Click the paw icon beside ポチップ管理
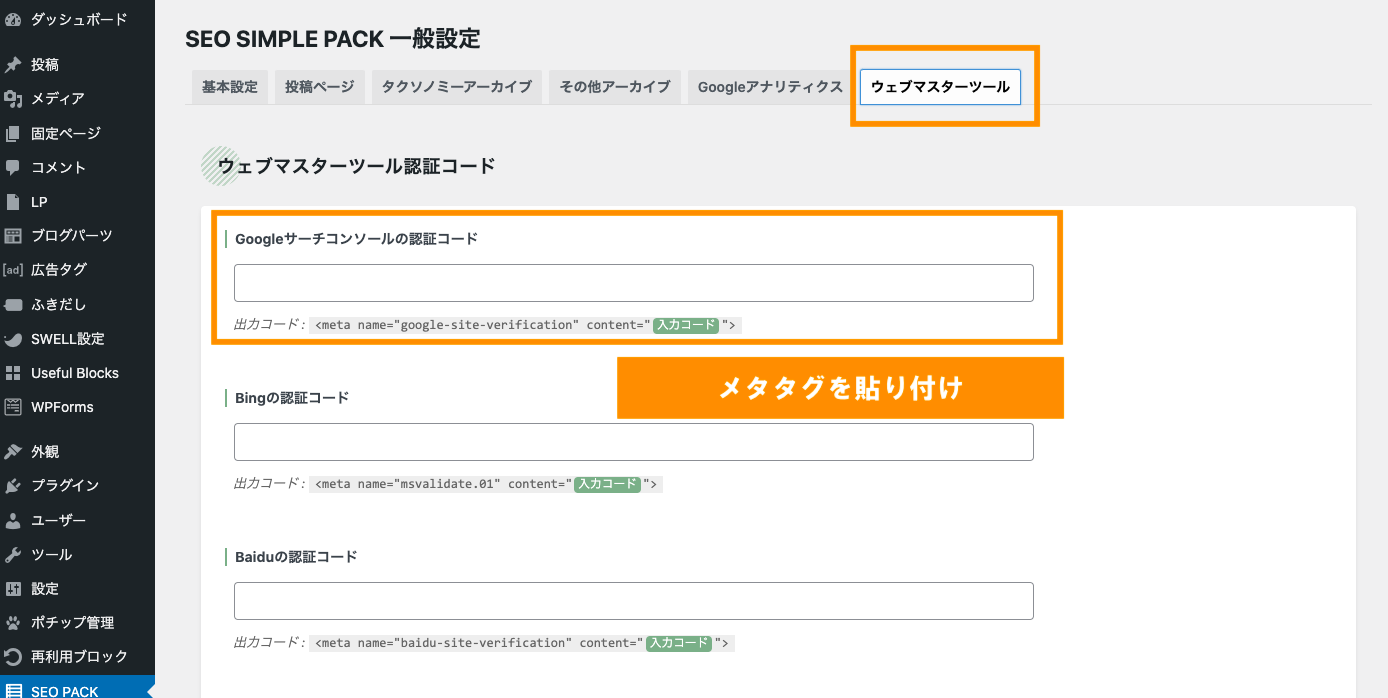The image size is (1388, 698). [x=13, y=622]
